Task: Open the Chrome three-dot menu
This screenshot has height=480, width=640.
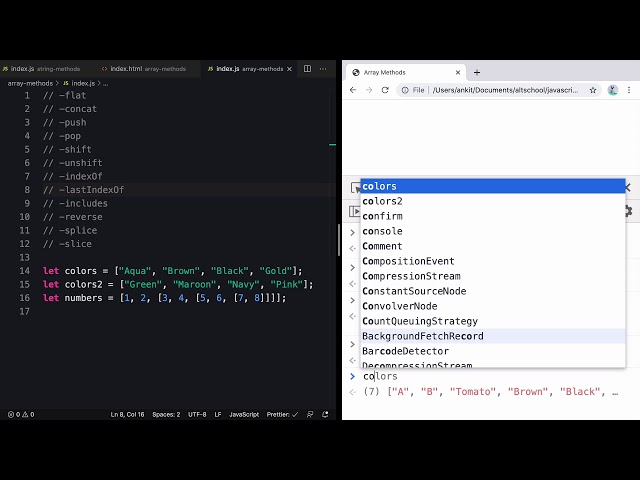Action: click(x=629, y=90)
